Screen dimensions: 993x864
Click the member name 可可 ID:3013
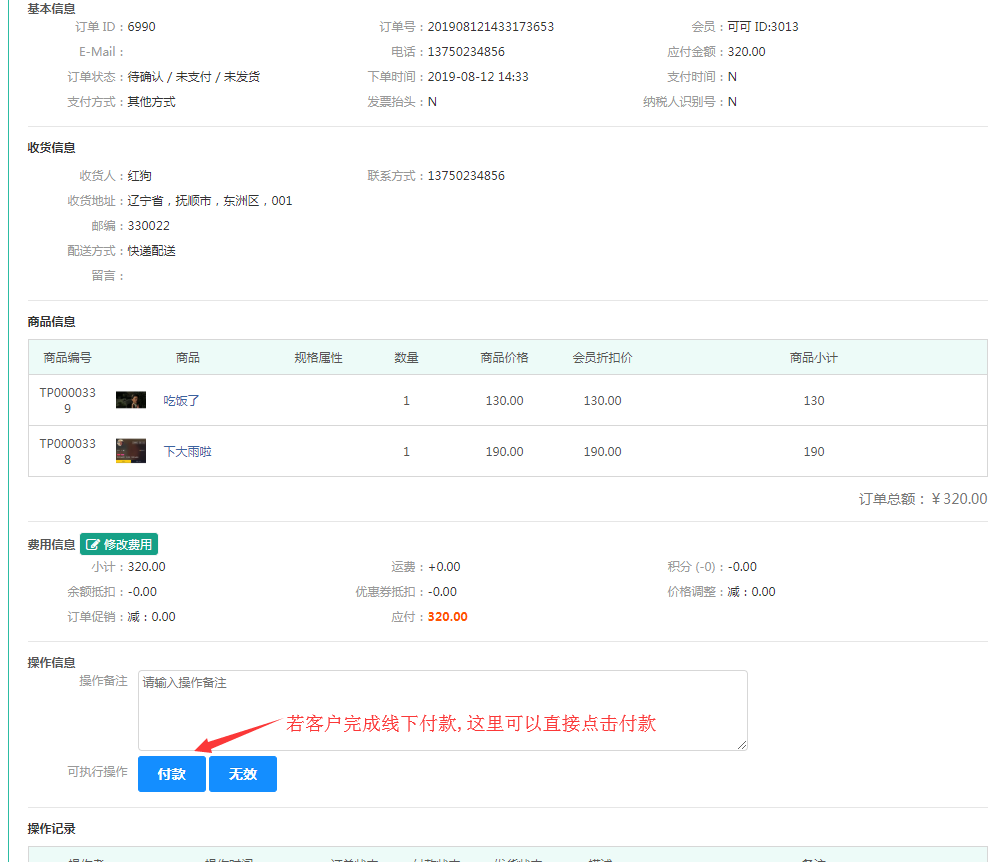point(763,27)
